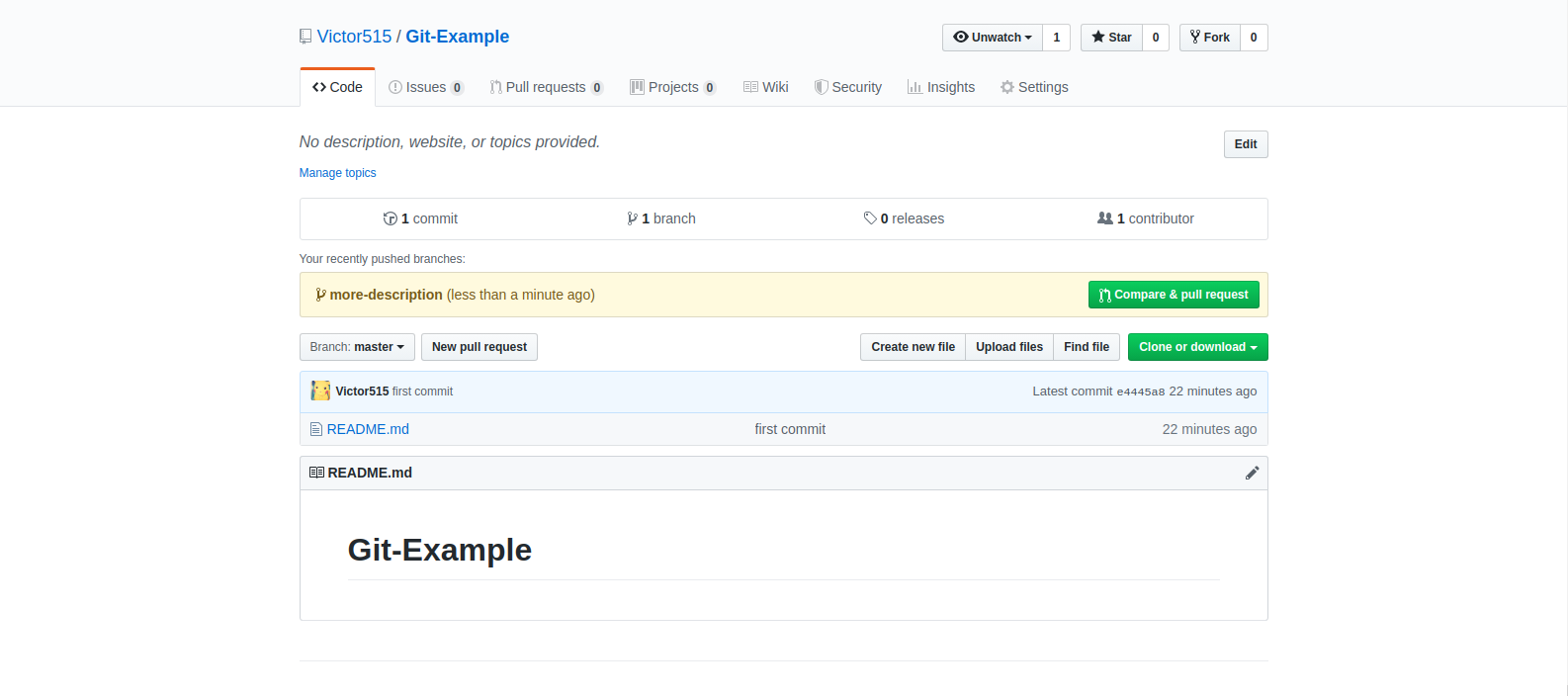Open the stargazers count of 0
The width and height of the screenshot is (1568, 696).
click(1156, 38)
